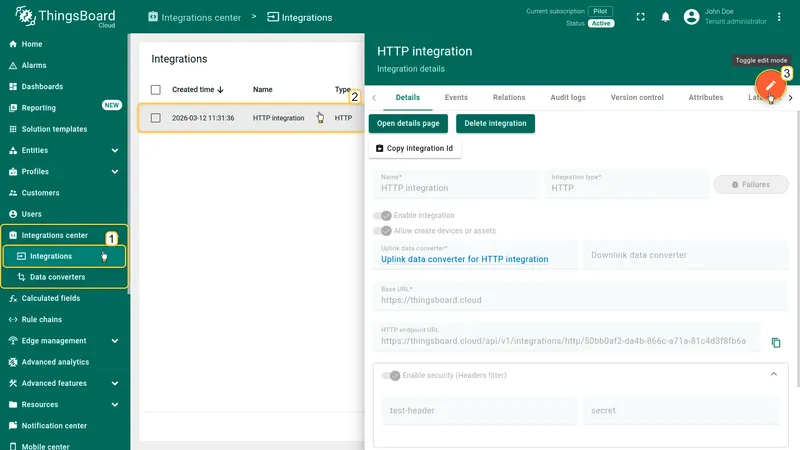
Task: Select Integrations in the sidebar
Action: pos(64,256)
